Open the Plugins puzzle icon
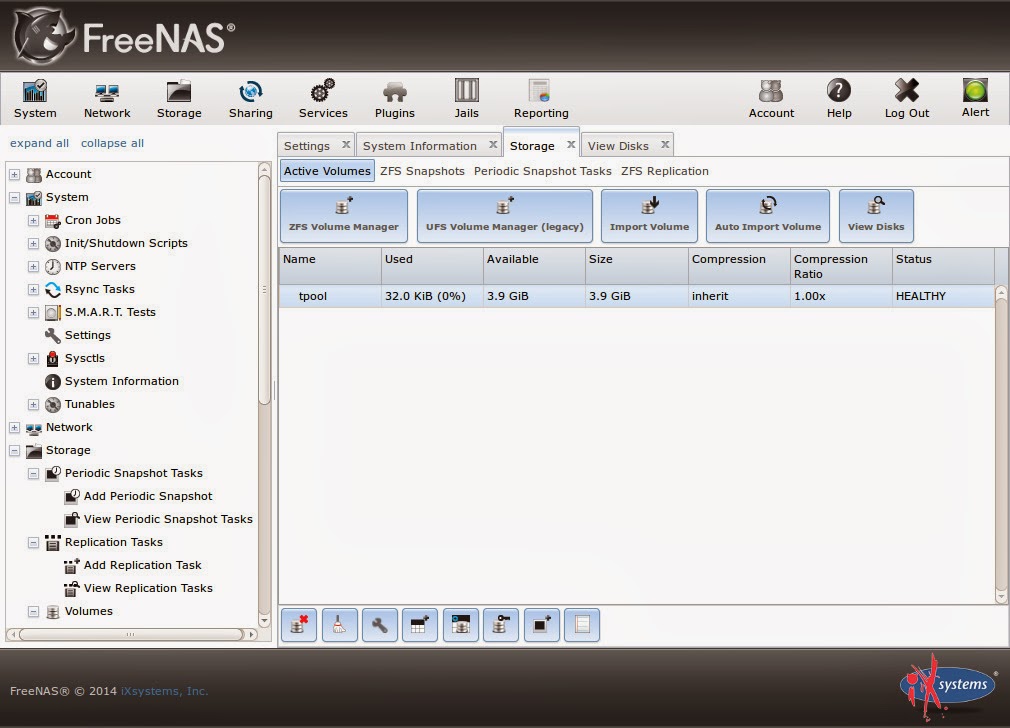1010x728 pixels. coord(395,99)
